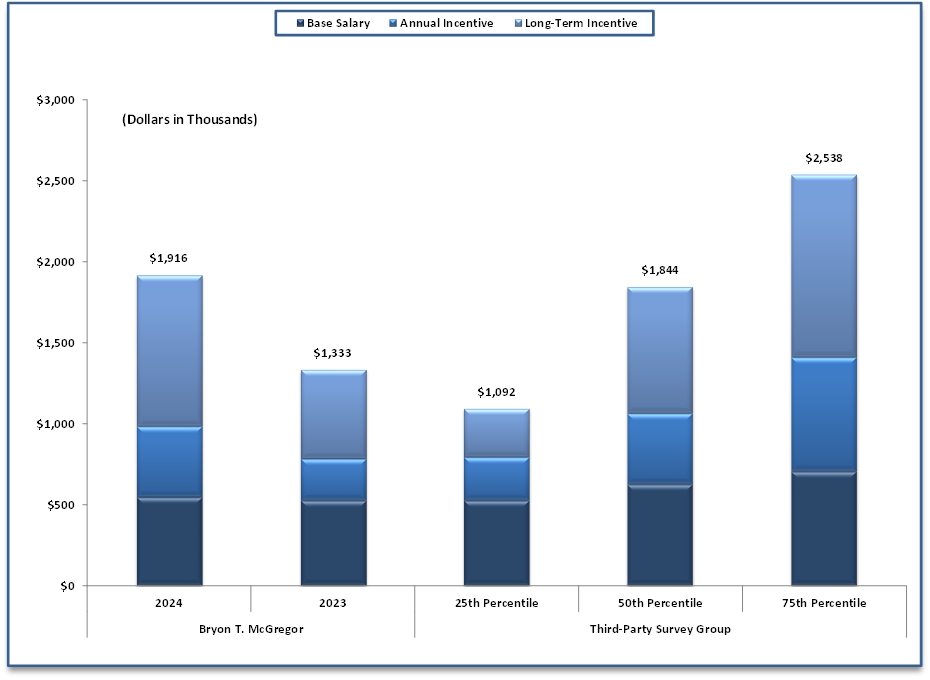
Task: Click the Third-Party Survey Group axis label
Action: tap(660, 629)
